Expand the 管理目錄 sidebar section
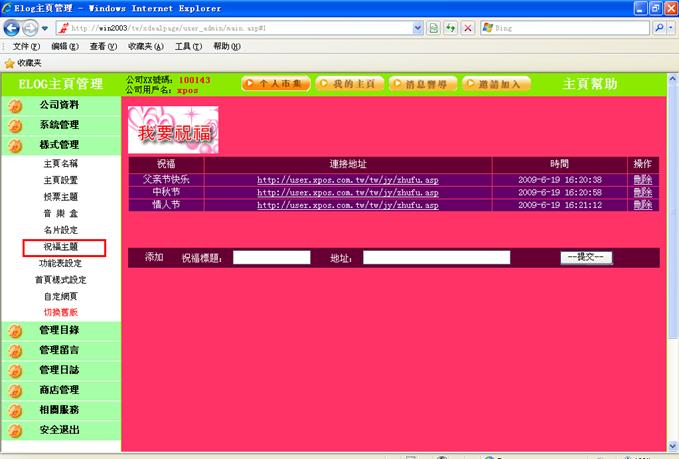The height and width of the screenshot is (459, 679). click(x=59, y=330)
